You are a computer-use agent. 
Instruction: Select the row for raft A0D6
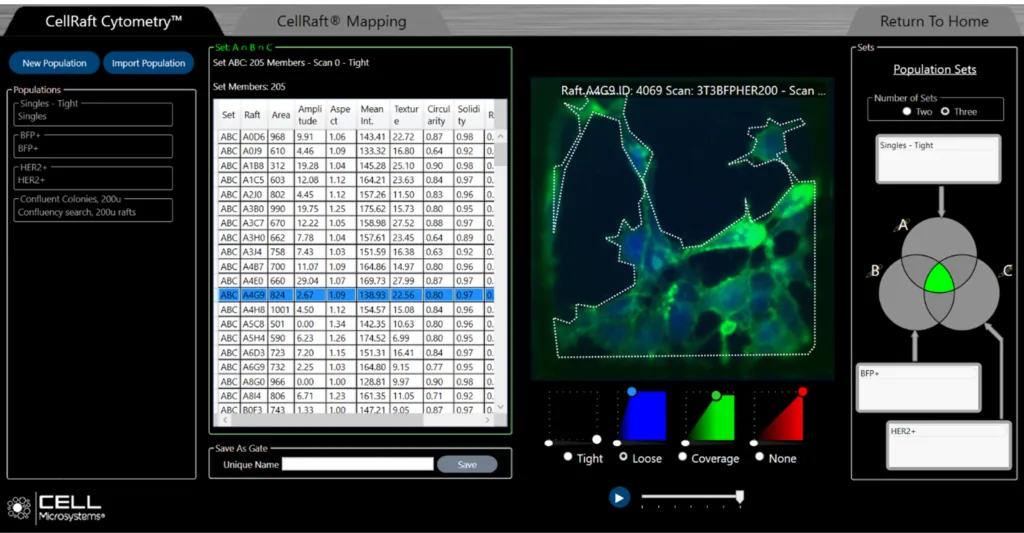(x=355, y=137)
